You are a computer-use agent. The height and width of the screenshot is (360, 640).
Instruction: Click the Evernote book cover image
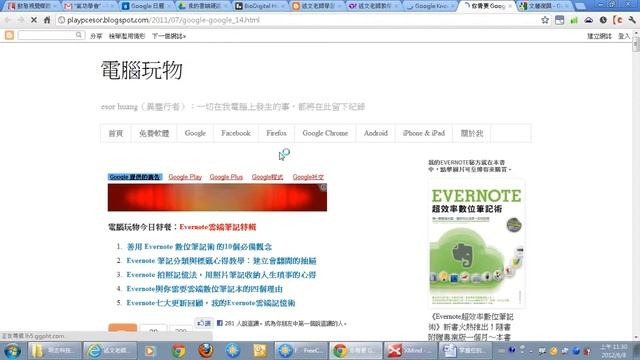[477, 244]
